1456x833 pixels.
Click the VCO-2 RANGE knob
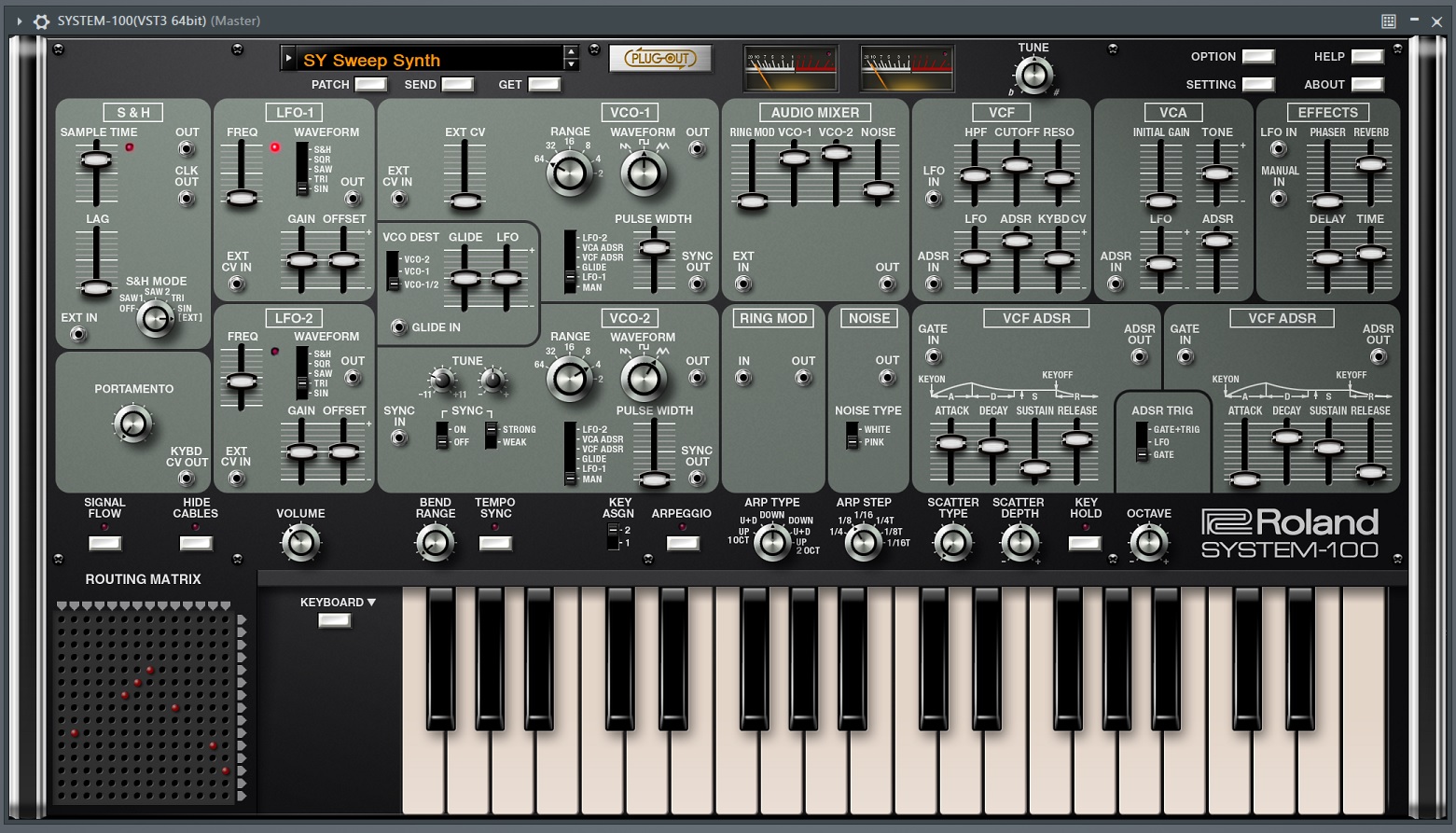[570, 378]
